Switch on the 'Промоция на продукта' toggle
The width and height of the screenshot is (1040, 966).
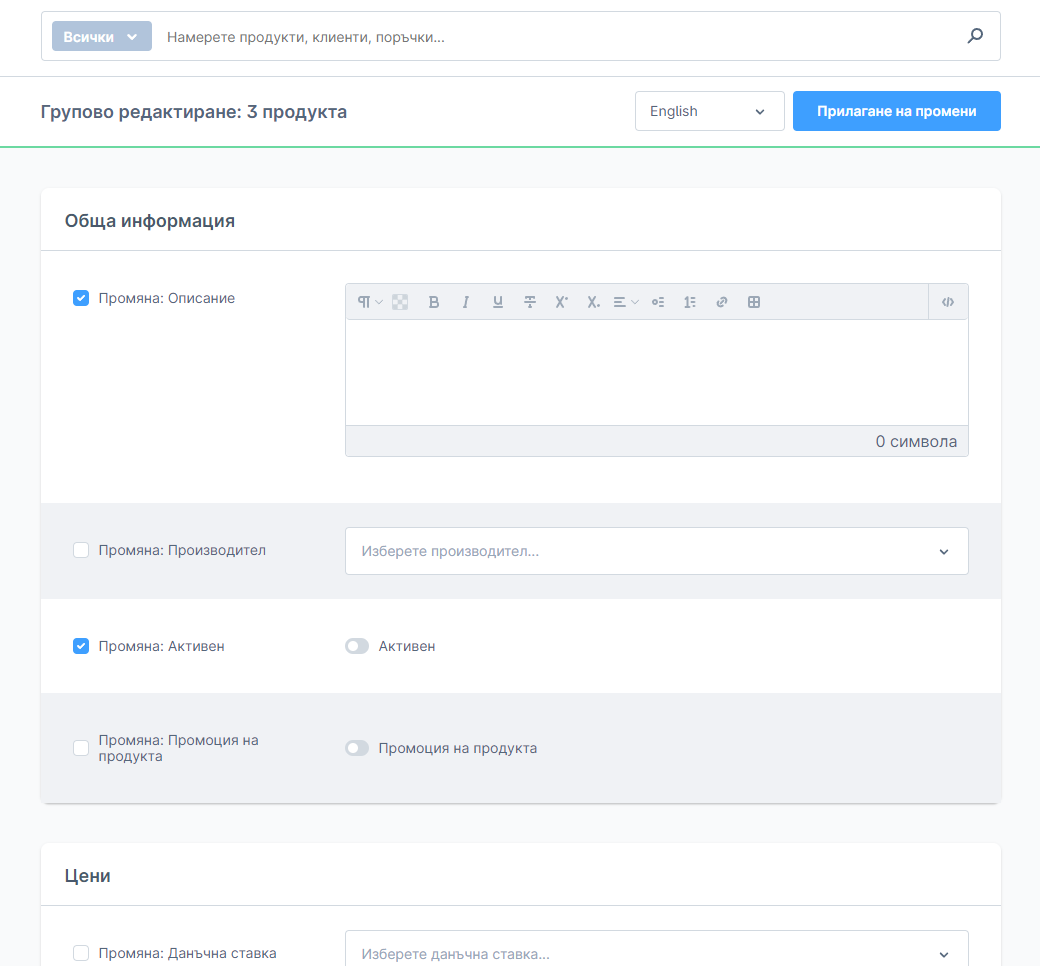coord(357,748)
